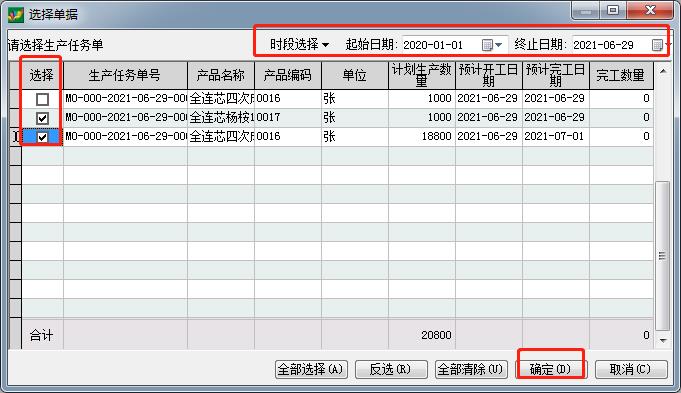Click the vertical scrollbar thumb

(662, 255)
